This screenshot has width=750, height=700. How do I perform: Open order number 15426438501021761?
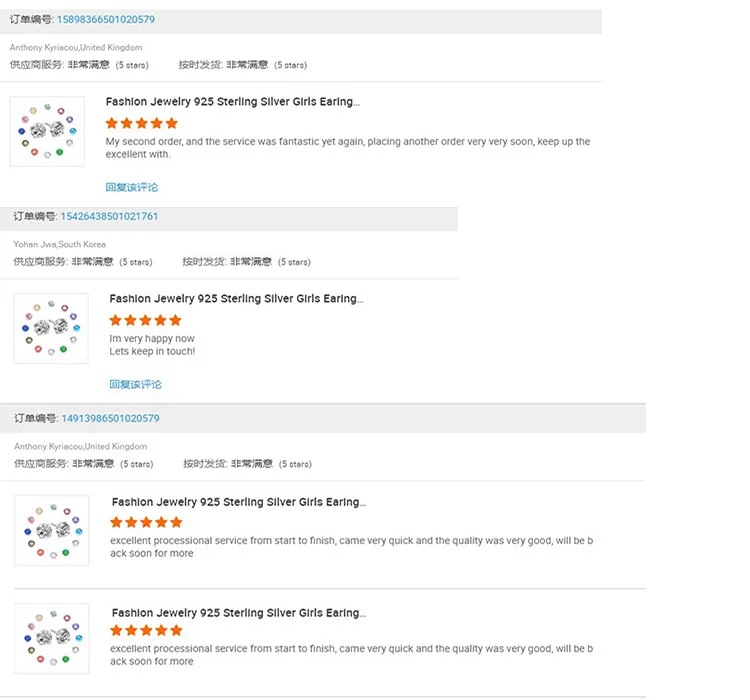109,216
